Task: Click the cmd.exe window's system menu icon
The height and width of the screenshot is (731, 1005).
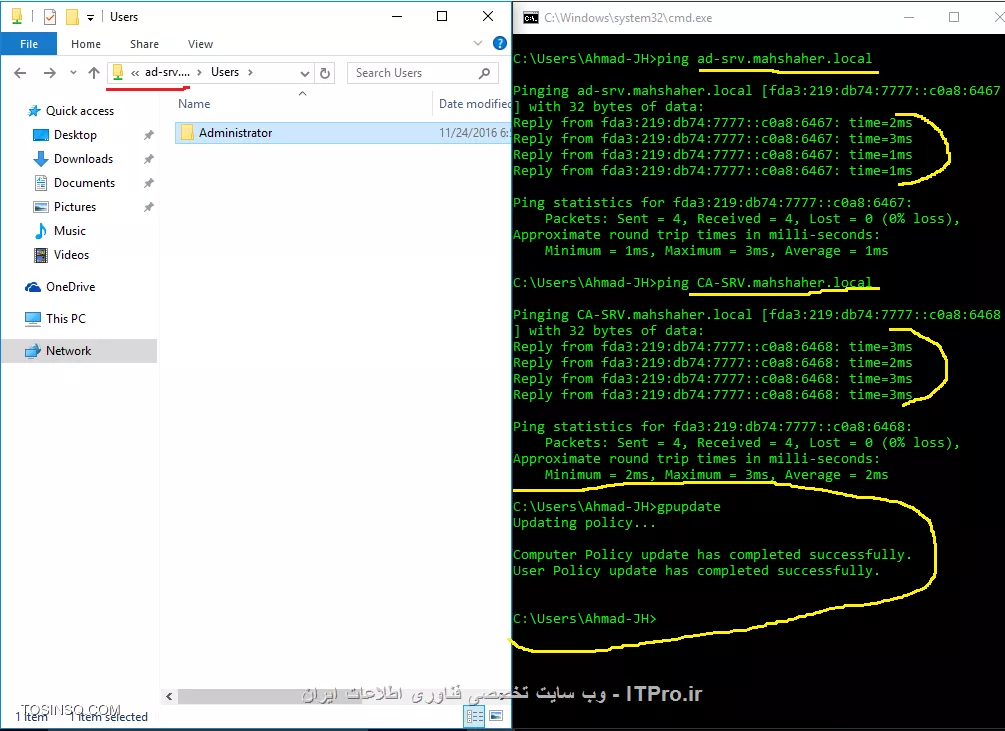Action: click(x=531, y=18)
